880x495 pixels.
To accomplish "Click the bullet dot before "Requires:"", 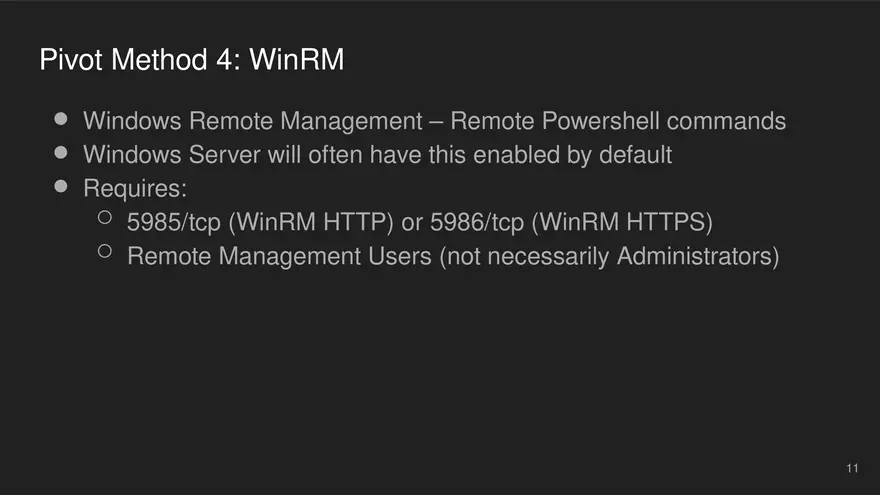I will (61, 186).
